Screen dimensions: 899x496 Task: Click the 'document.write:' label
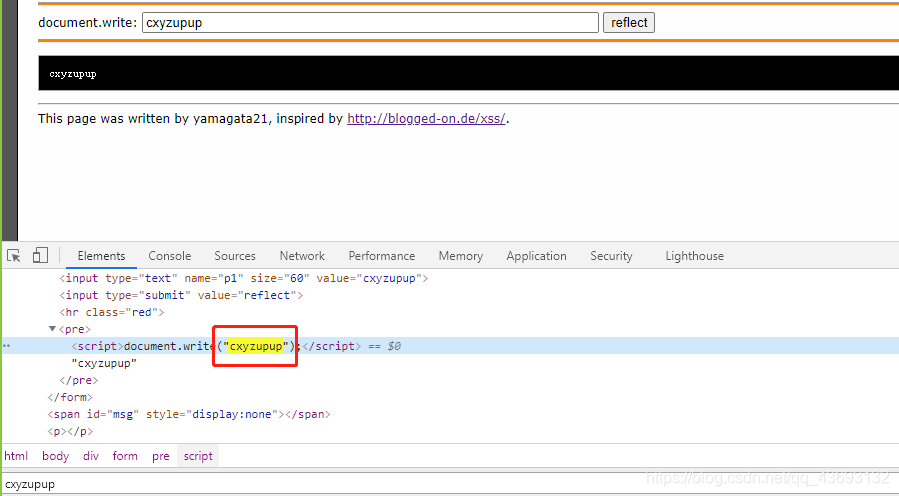88,23
